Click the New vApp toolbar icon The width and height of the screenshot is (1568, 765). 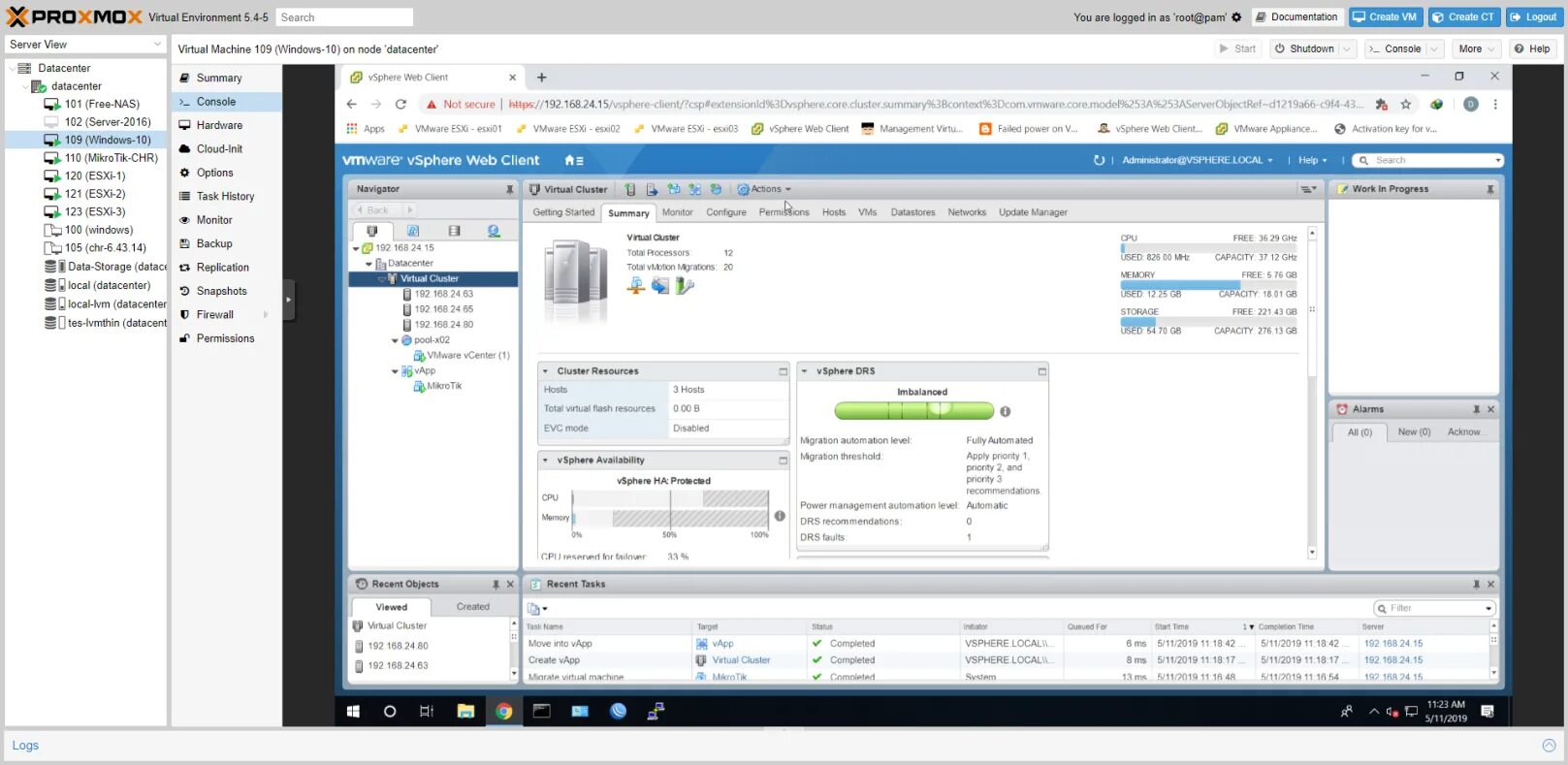point(694,189)
